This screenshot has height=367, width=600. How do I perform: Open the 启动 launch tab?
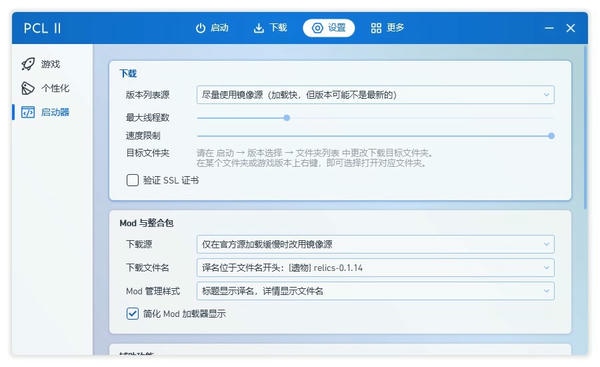tap(212, 28)
